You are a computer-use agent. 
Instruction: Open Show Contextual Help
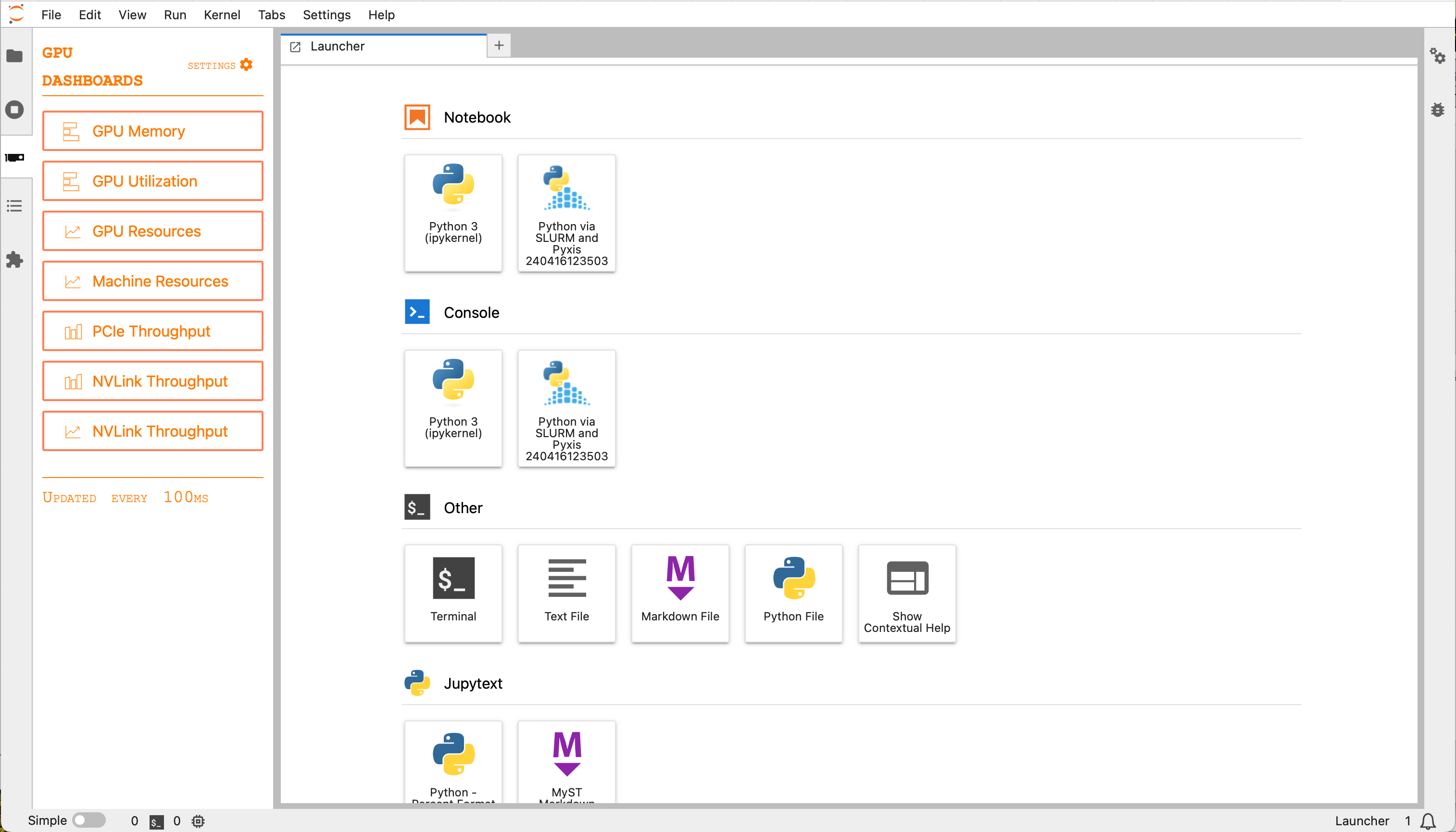click(x=906, y=593)
